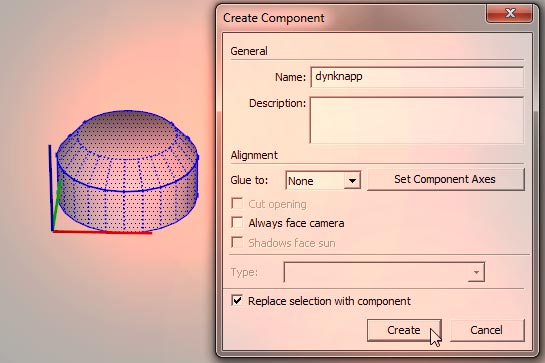Click the blue vertical axis line

coord(51,188)
